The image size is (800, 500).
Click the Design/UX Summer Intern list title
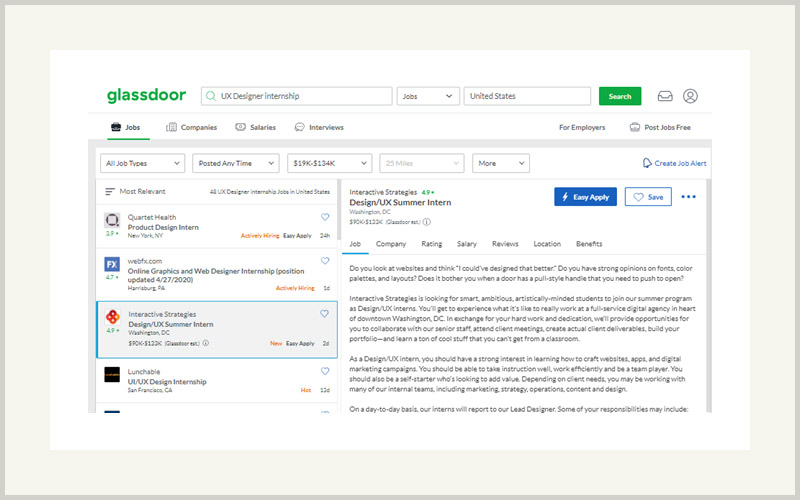point(171,324)
